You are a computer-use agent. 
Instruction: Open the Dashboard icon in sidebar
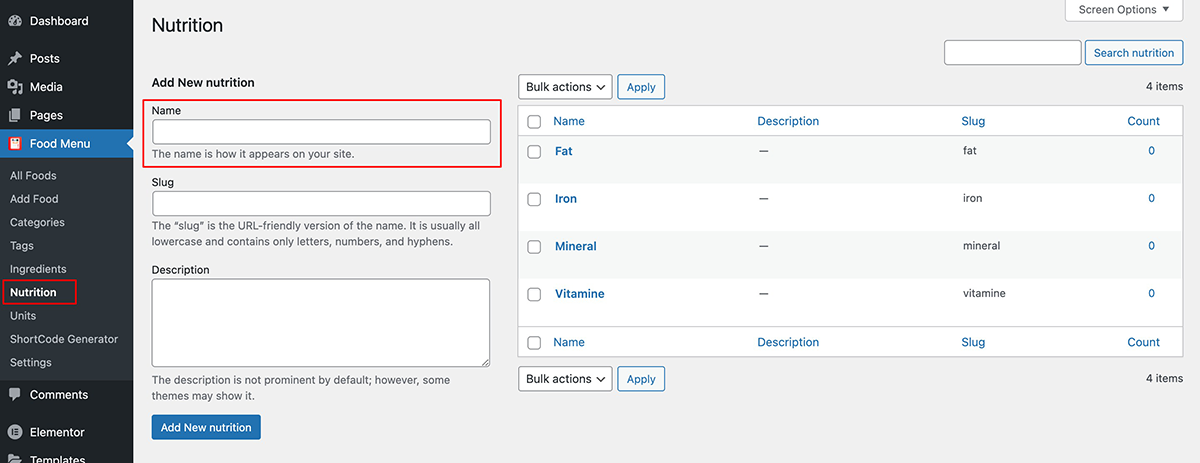[x=15, y=21]
